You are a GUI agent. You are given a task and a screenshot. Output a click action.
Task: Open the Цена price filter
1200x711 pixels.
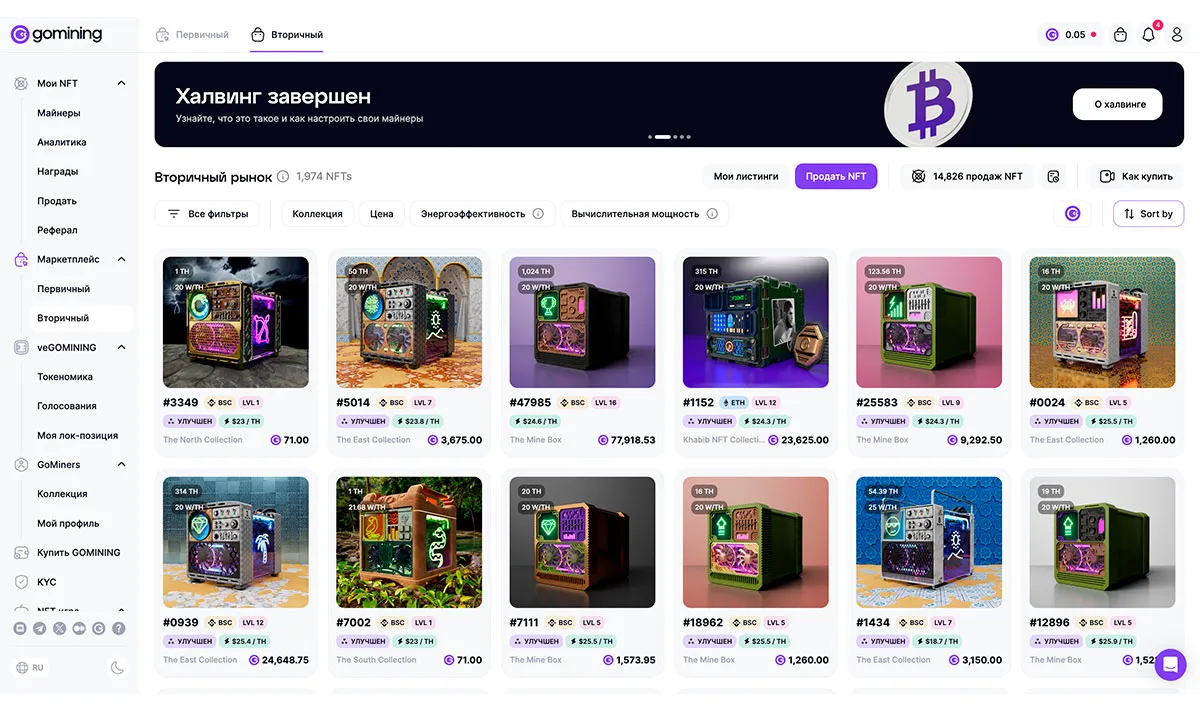pyautogui.click(x=382, y=214)
